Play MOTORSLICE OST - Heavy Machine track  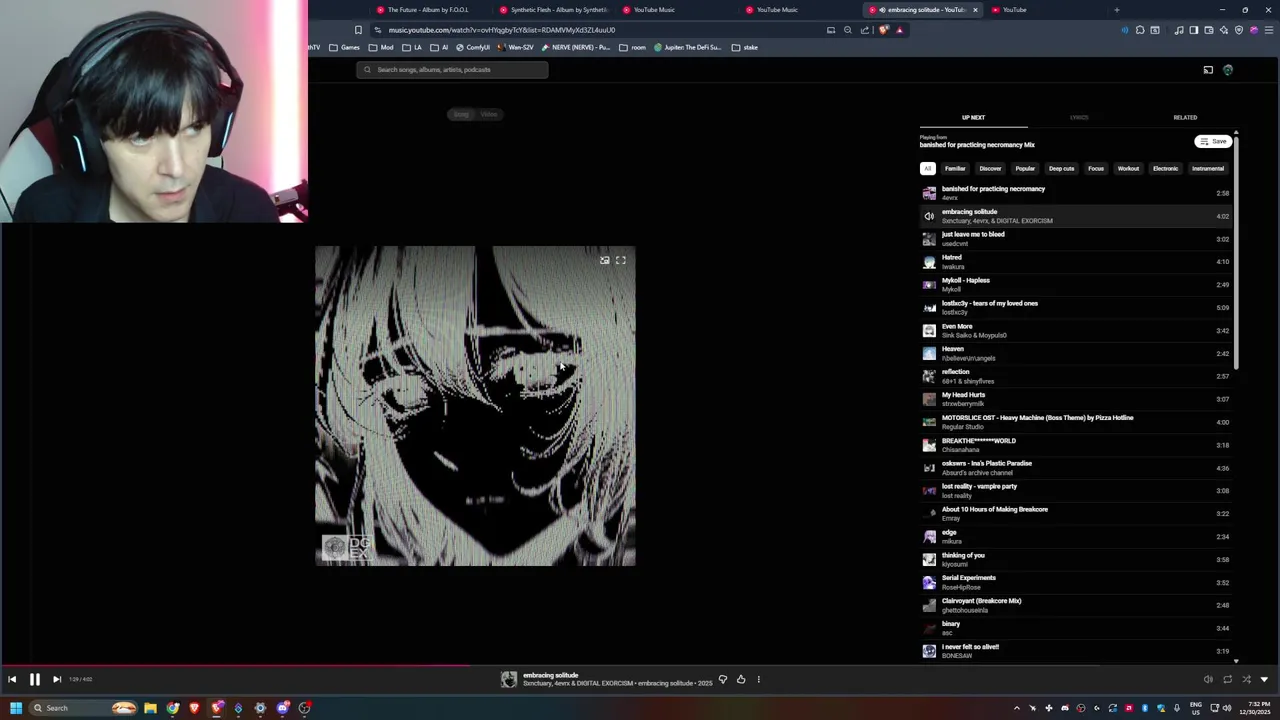1075,422
